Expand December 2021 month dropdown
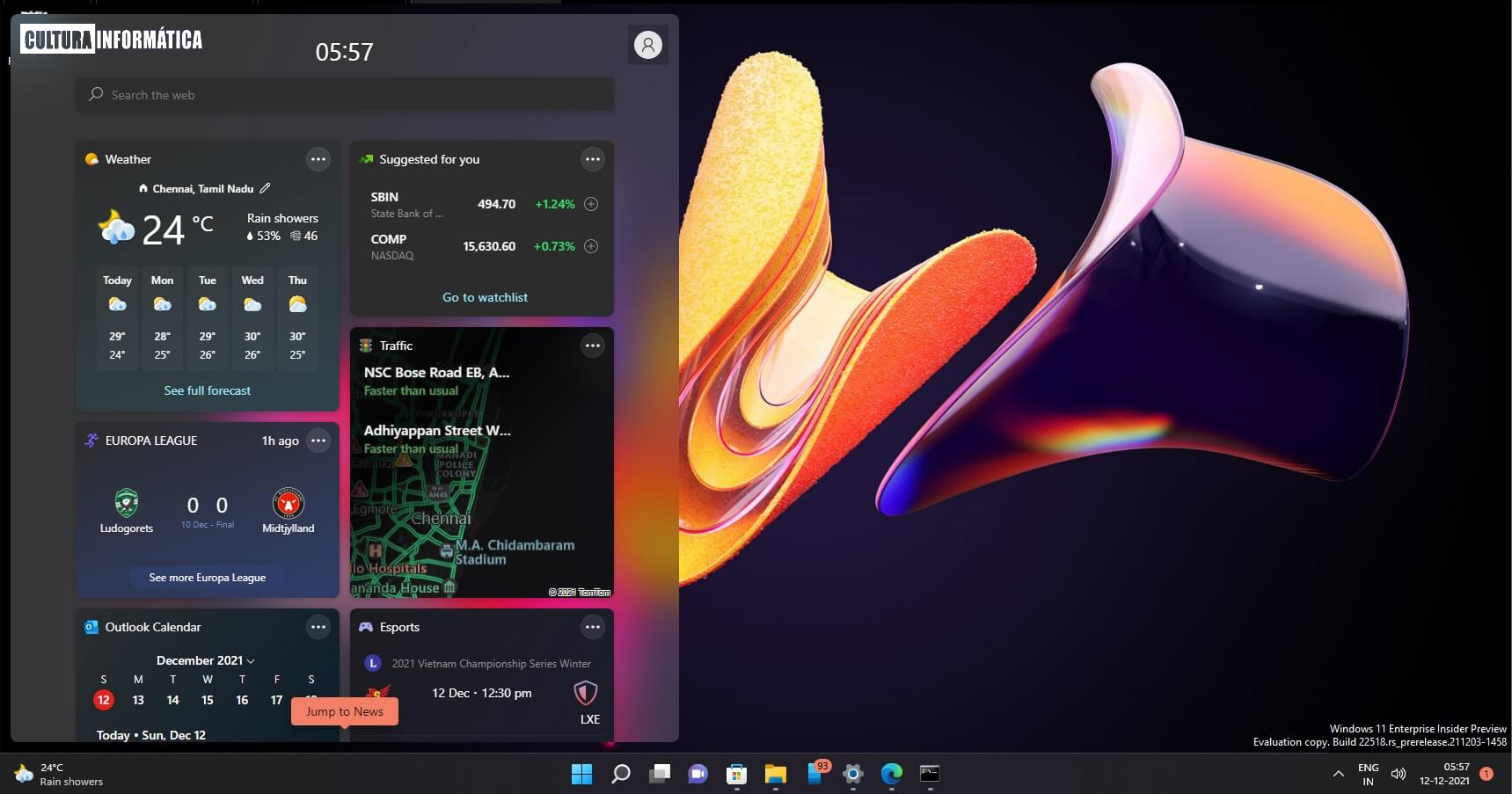The width and height of the screenshot is (1512, 794). pyautogui.click(x=206, y=660)
